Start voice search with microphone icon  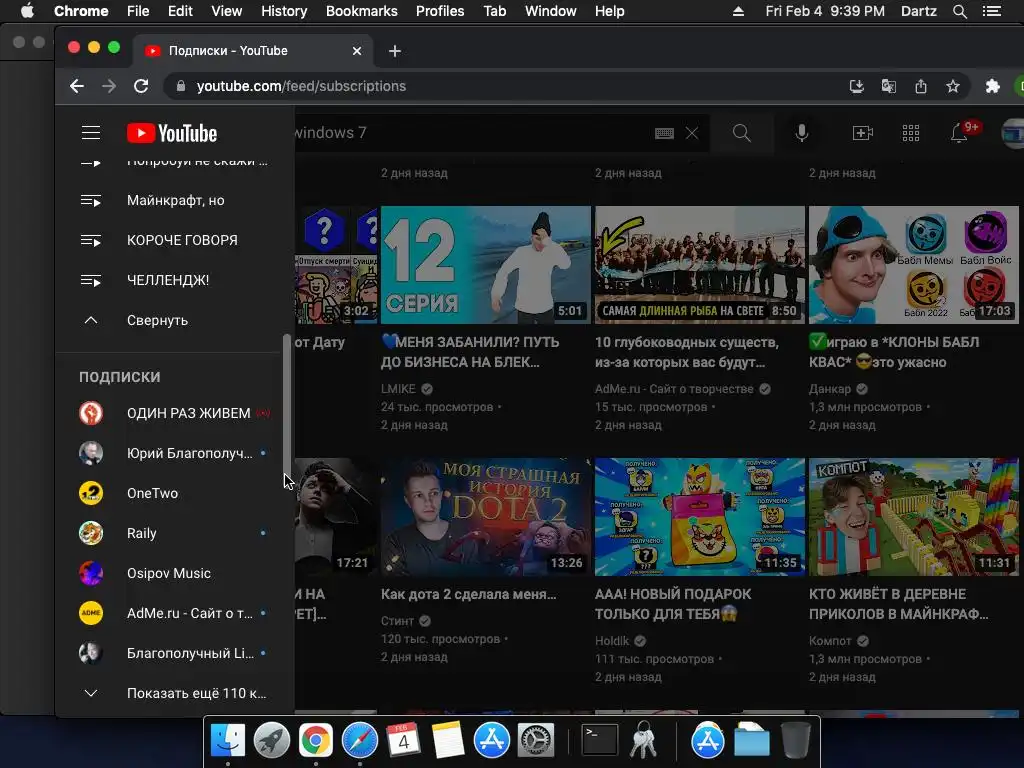(x=802, y=133)
